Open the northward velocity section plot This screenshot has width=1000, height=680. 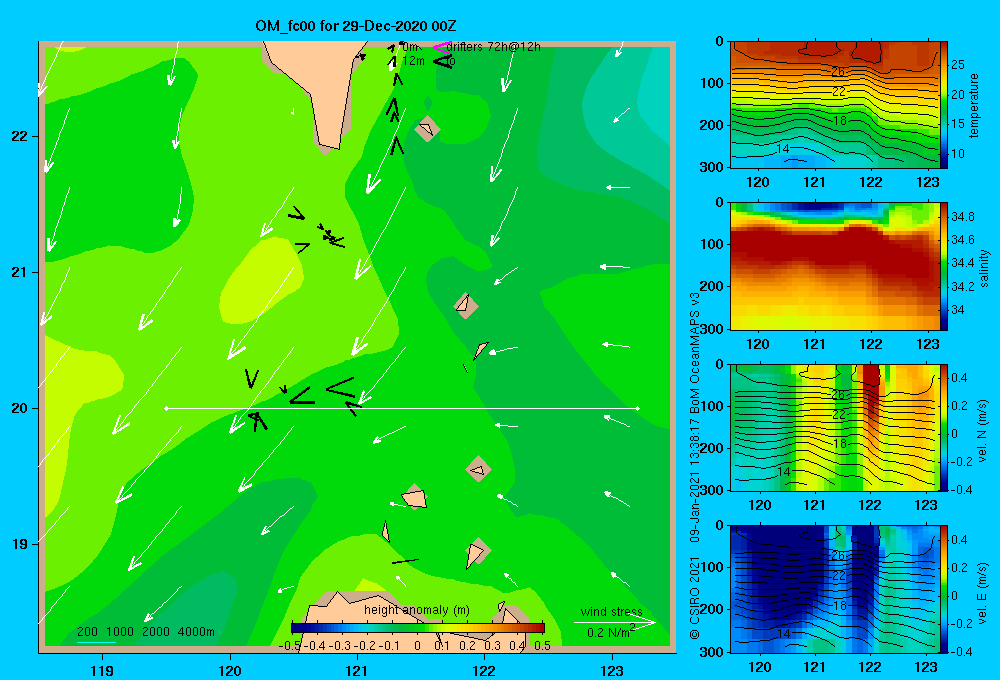tap(834, 428)
